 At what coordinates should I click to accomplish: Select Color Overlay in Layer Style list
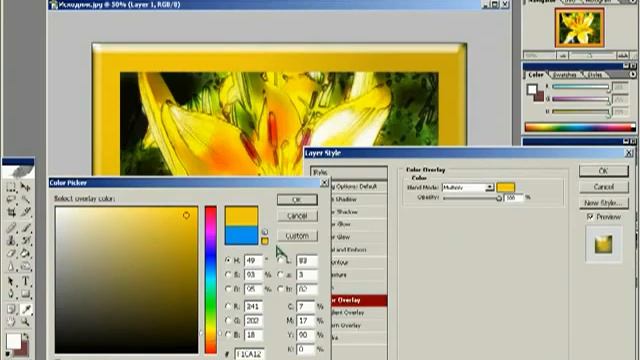click(x=359, y=300)
